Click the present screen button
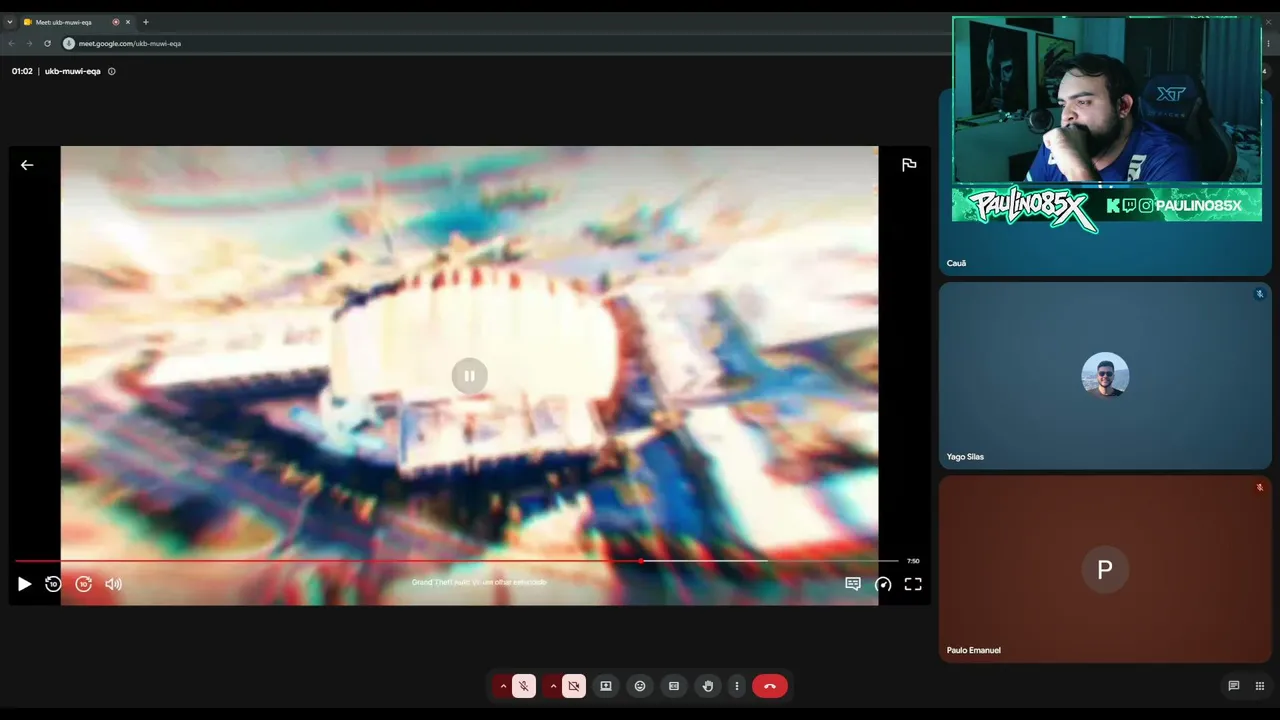Viewport: 1280px width, 720px height. coord(606,686)
